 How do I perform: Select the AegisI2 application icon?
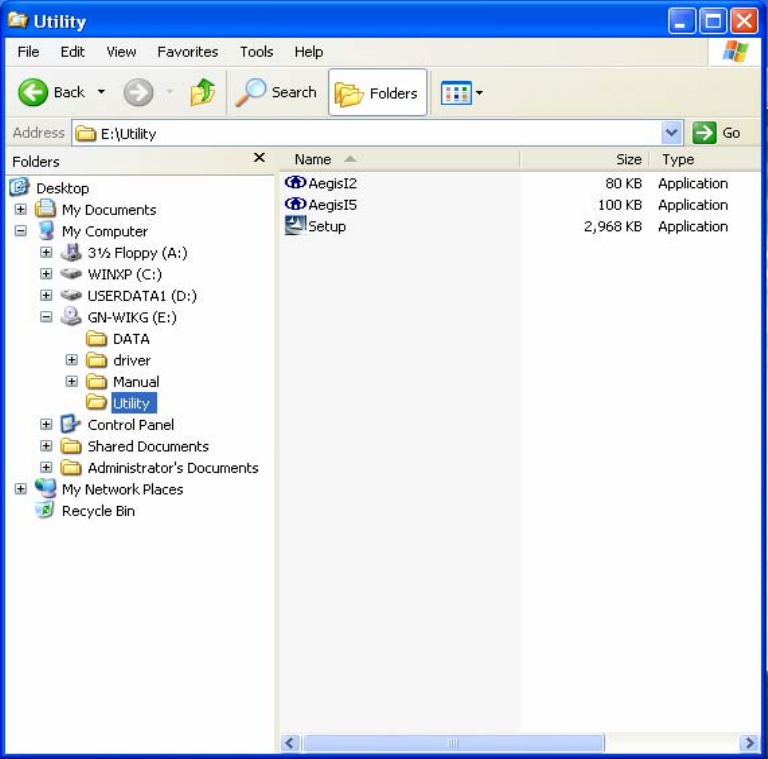[x=295, y=183]
